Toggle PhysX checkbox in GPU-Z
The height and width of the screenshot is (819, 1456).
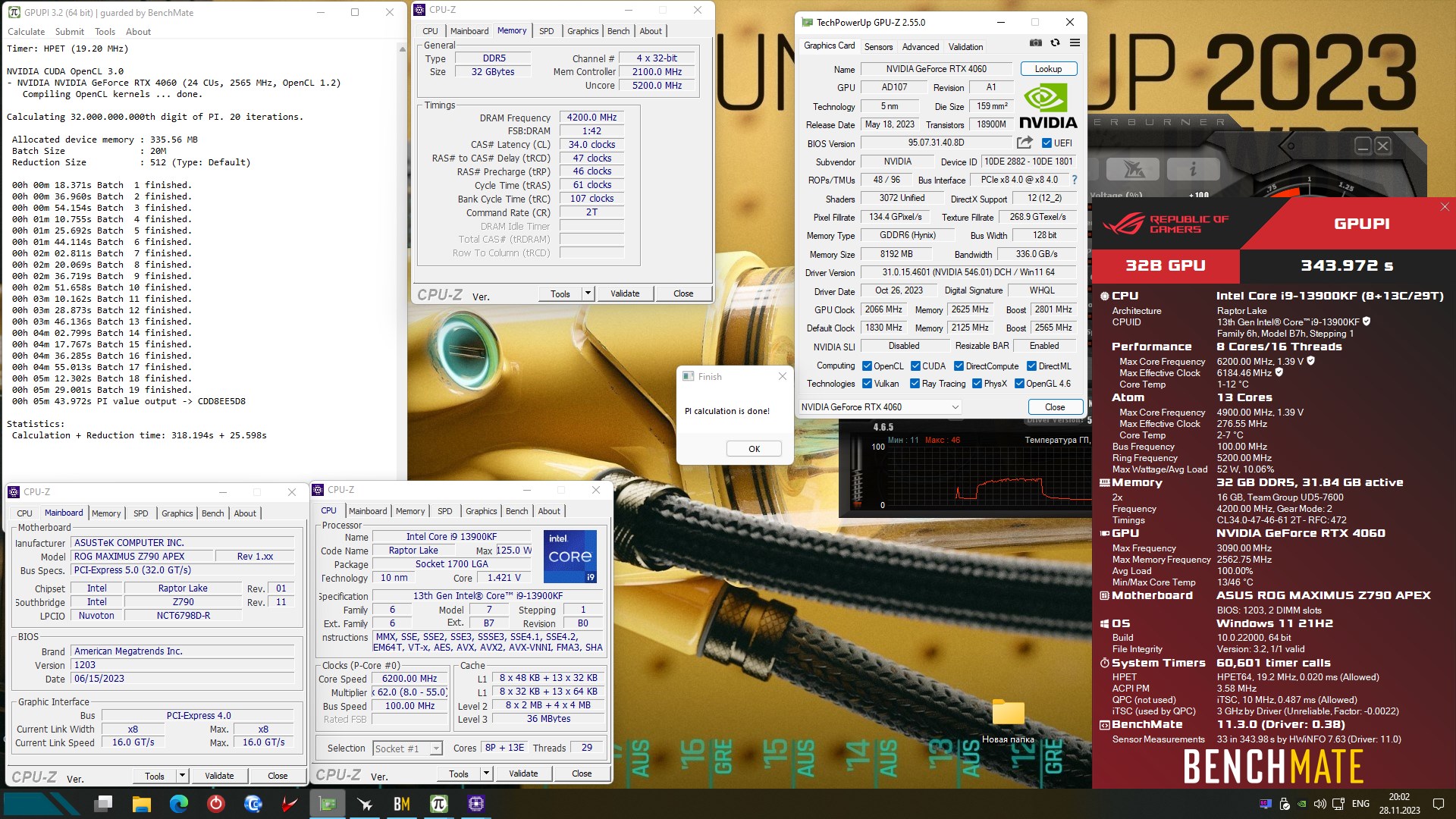pyautogui.click(x=977, y=384)
